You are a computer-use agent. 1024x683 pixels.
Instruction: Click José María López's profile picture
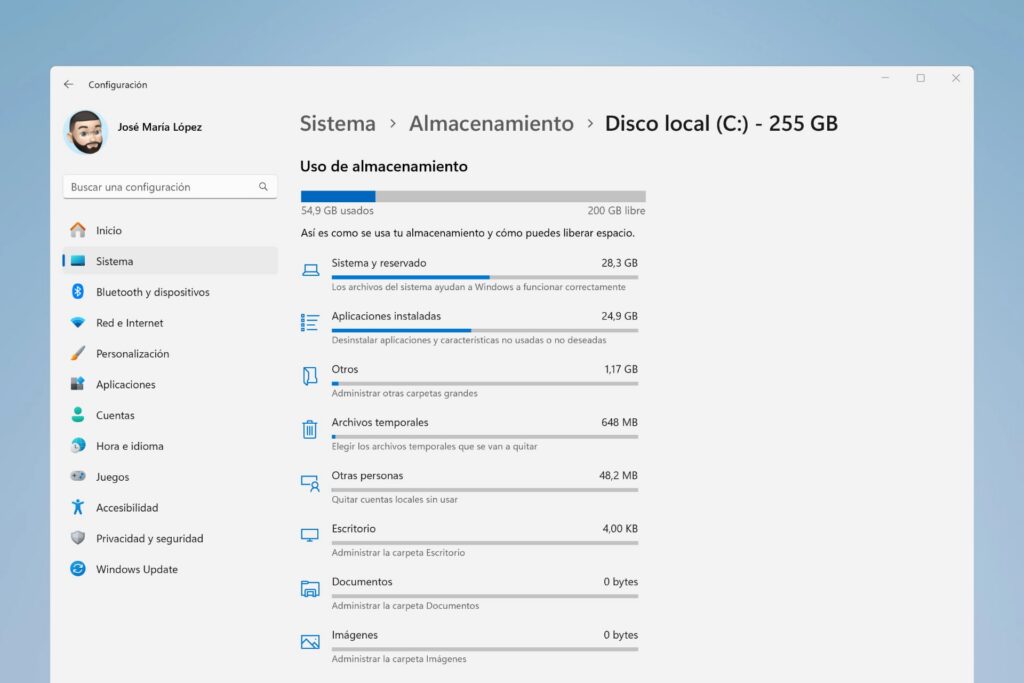(85, 131)
